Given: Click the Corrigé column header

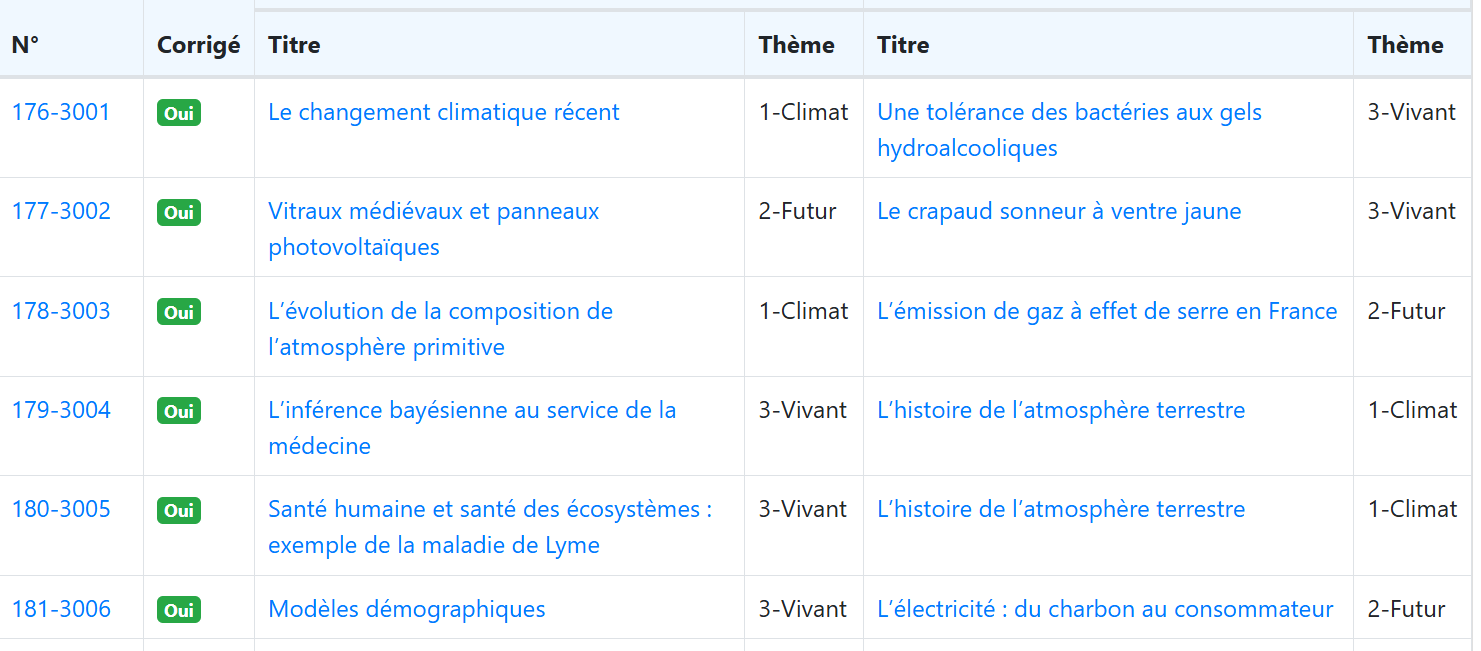Looking at the screenshot, I should (198, 45).
